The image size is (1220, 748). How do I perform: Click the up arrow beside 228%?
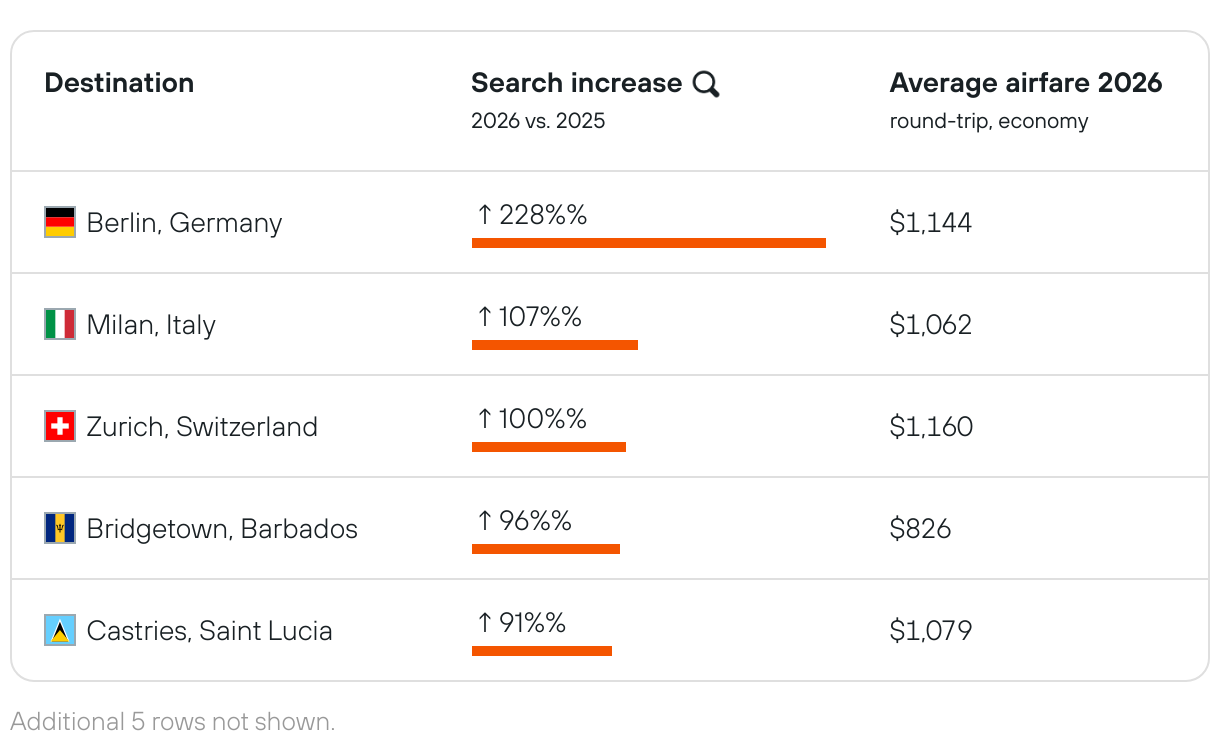coord(485,214)
